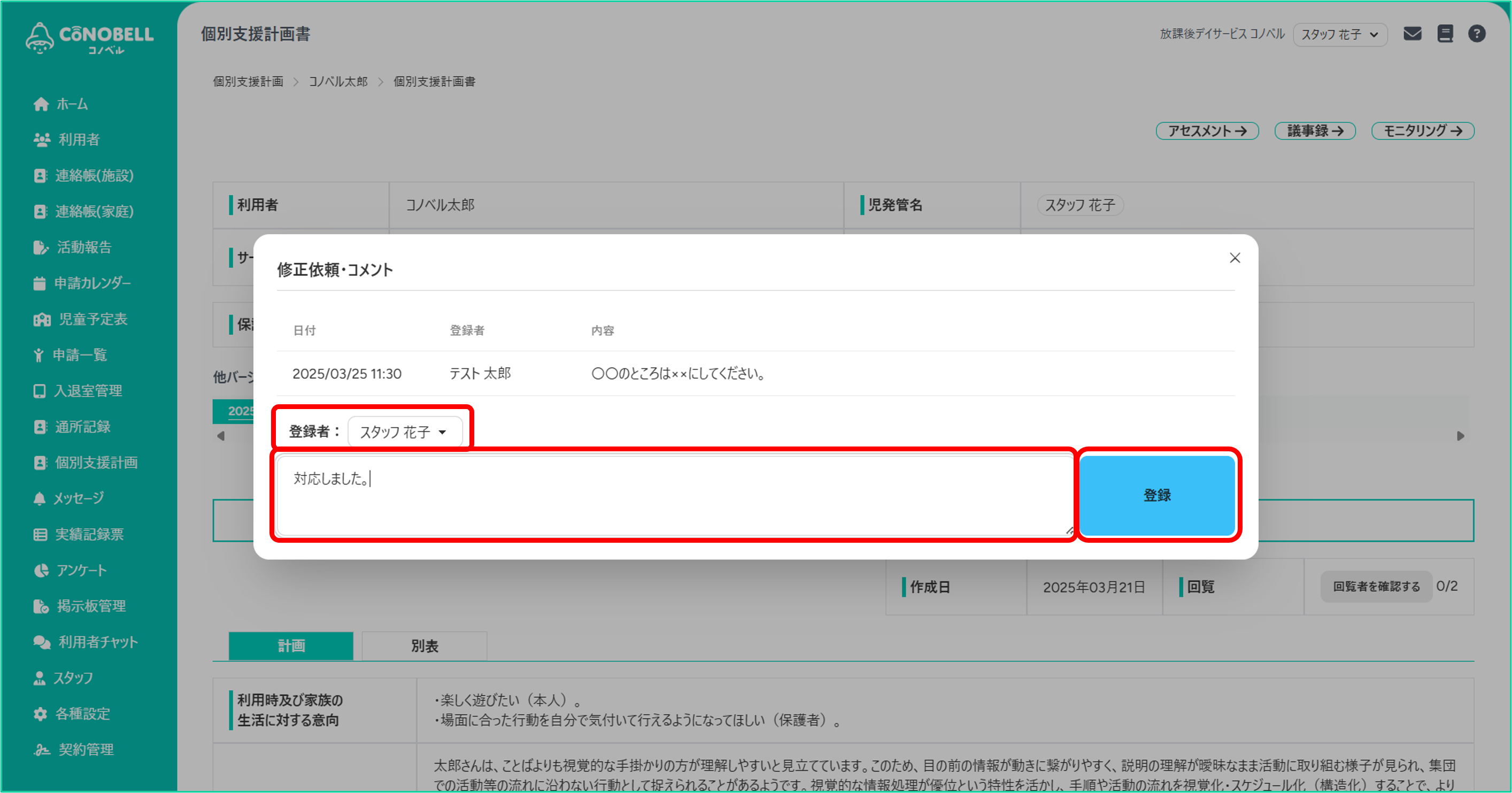Open 契約管理 signature icon

tap(42, 750)
